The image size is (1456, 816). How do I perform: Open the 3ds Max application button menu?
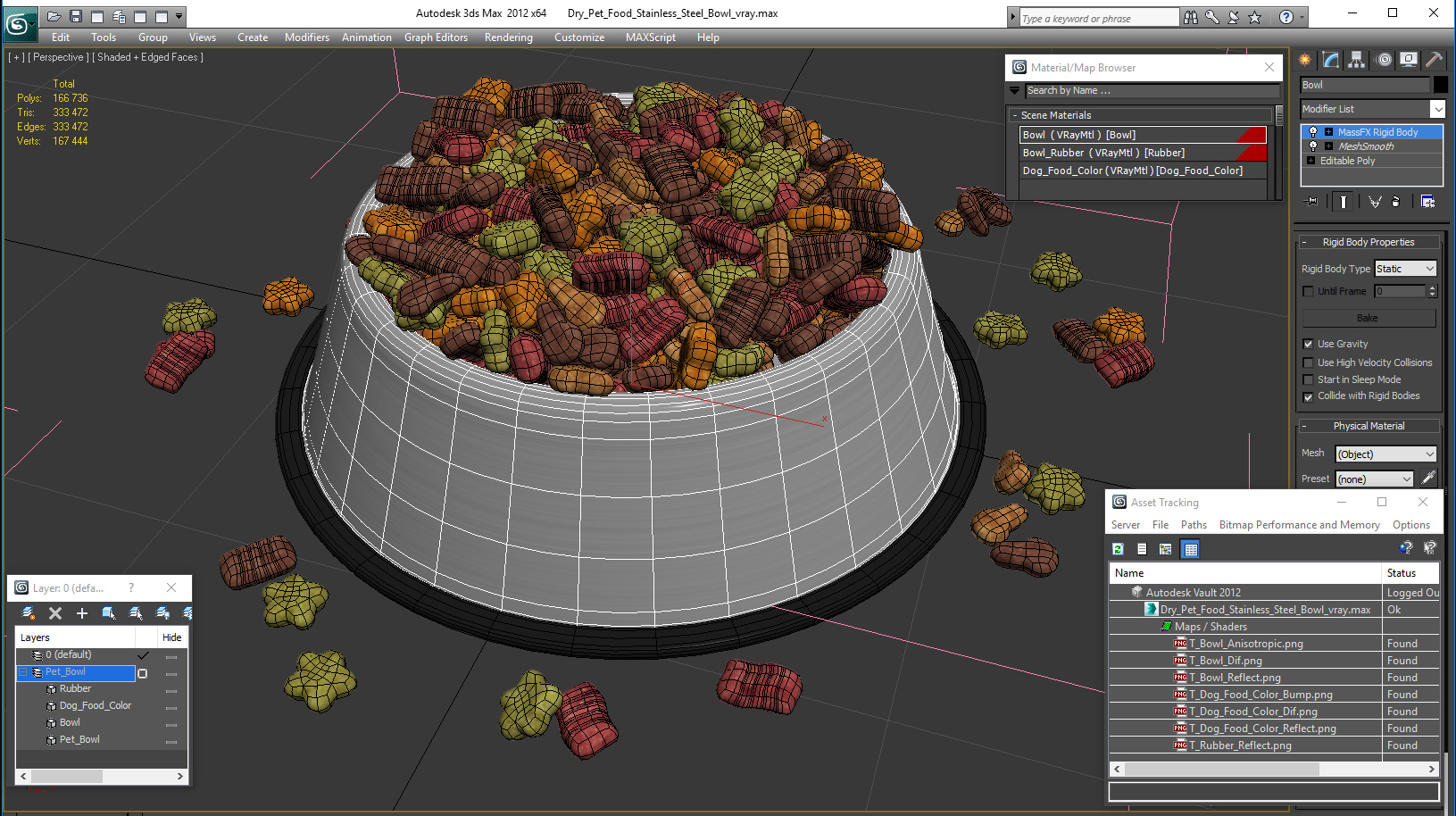point(19,23)
